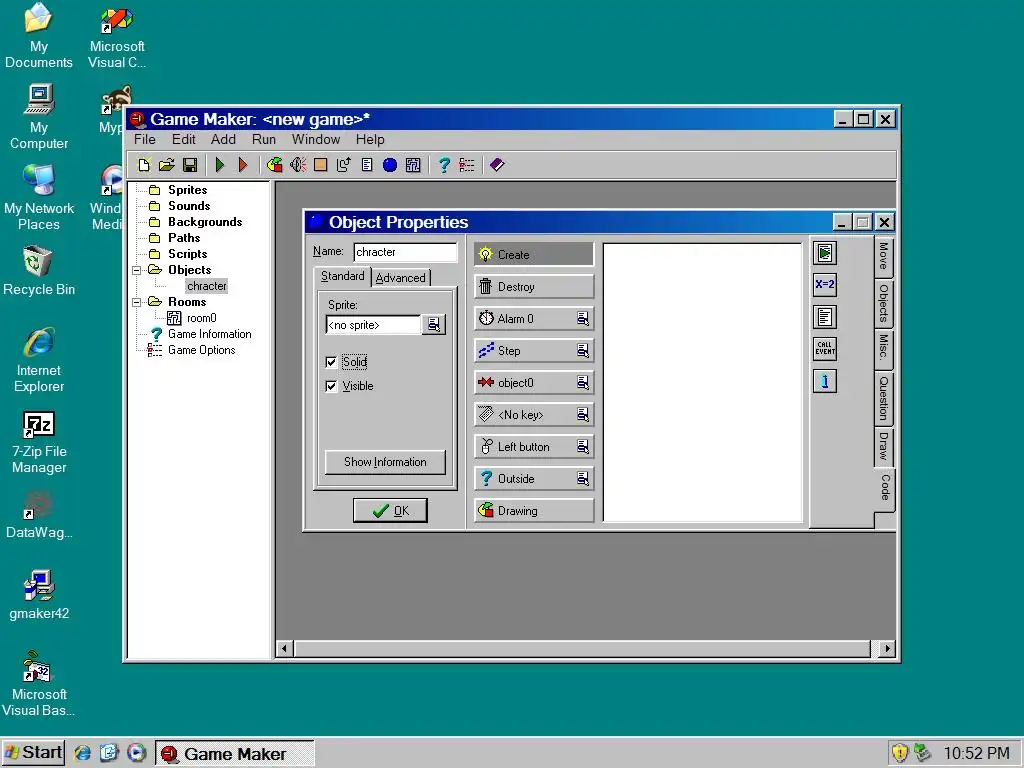Toggle the Solid checkbox

(x=331, y=362)
